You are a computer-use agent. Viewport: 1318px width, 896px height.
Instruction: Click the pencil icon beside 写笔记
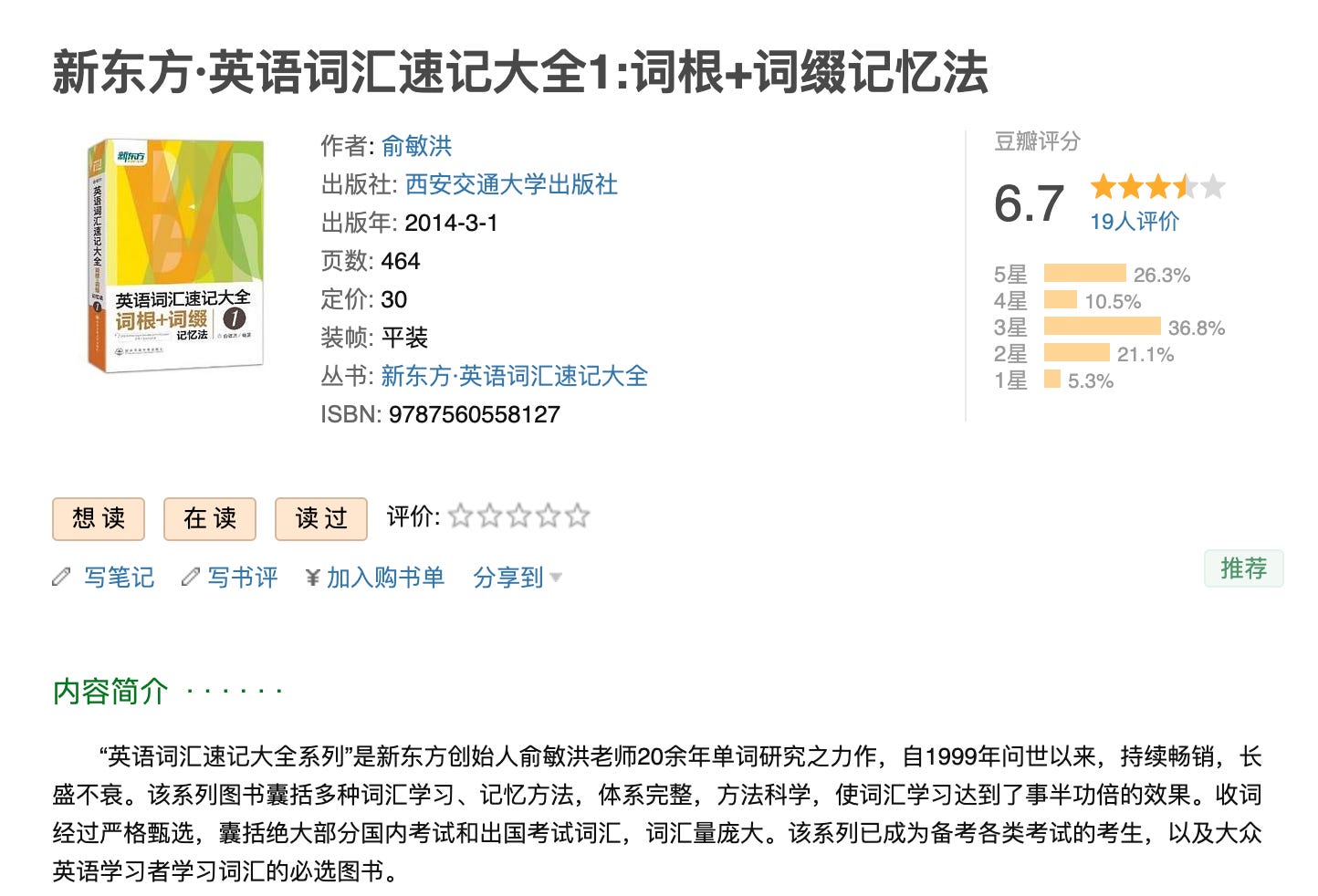coord(62,577)
